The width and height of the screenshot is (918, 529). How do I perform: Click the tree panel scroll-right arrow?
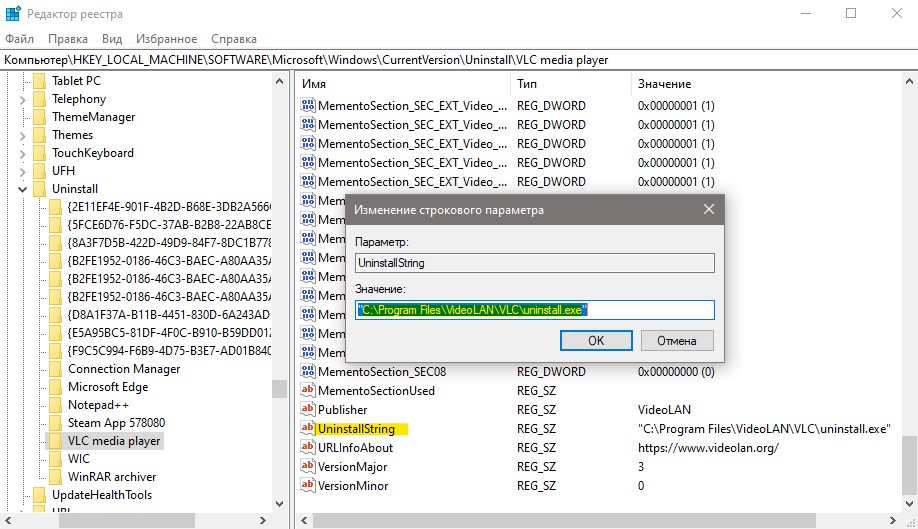tap(263, 520)
